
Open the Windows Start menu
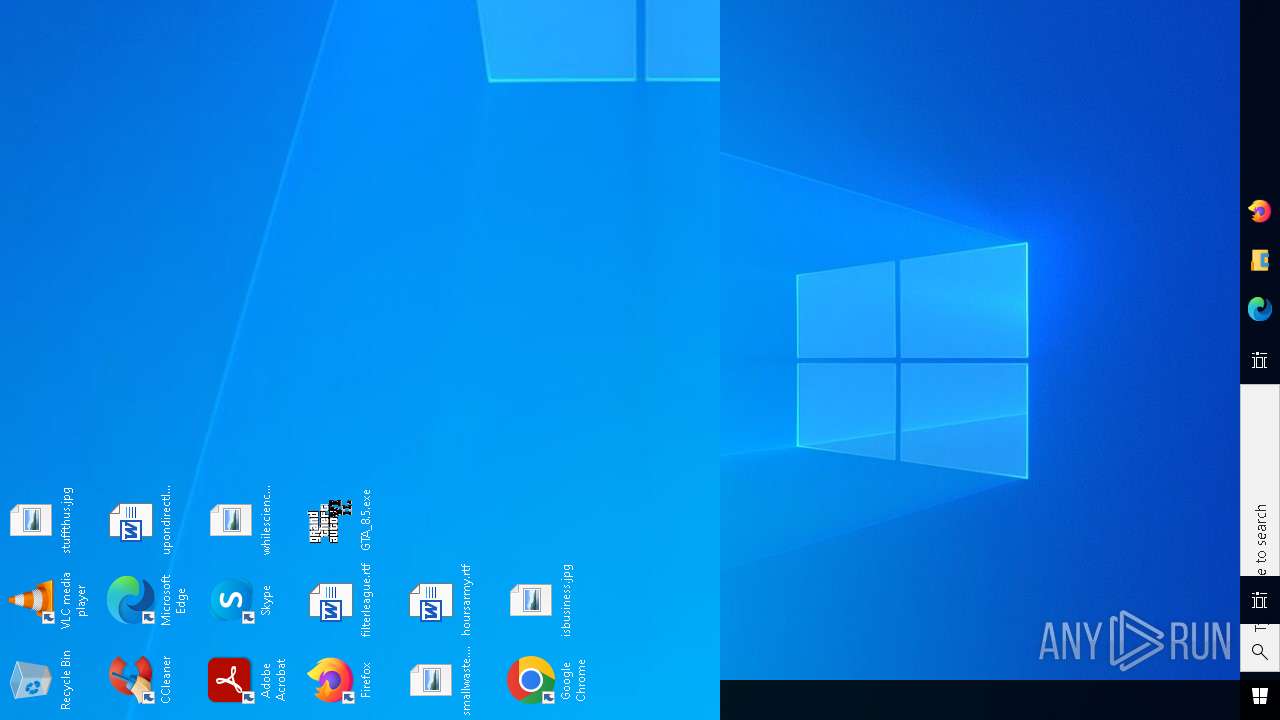1260,696
